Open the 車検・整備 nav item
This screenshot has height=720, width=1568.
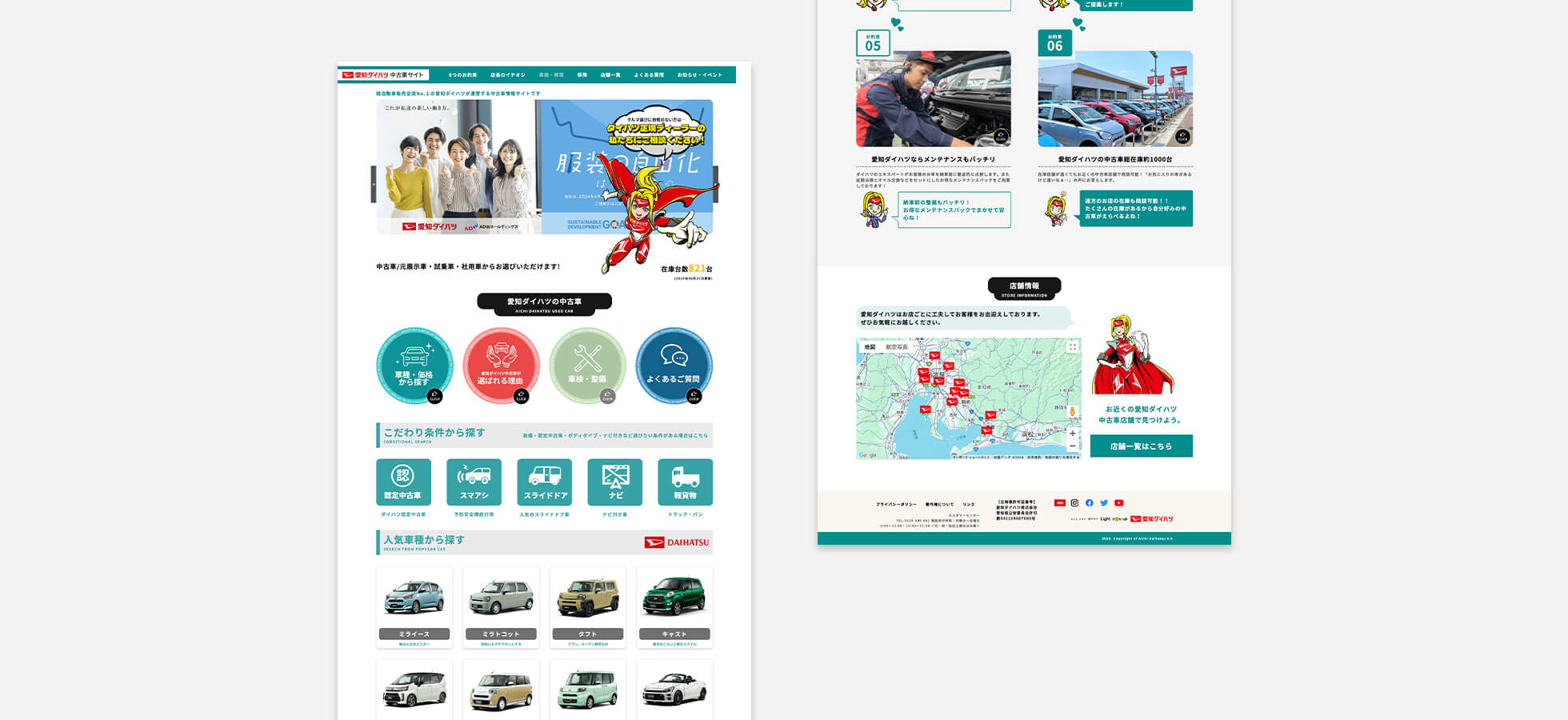(551, 75)
